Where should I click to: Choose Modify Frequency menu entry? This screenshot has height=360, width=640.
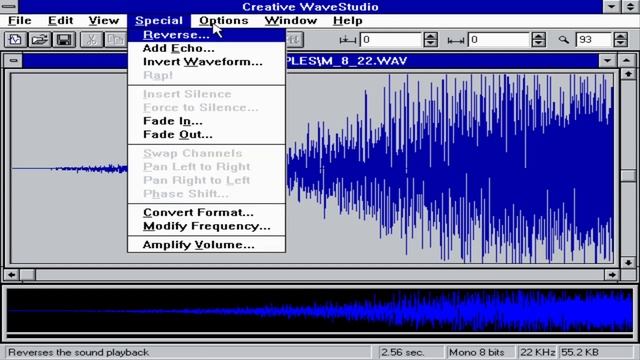[207, 226]
